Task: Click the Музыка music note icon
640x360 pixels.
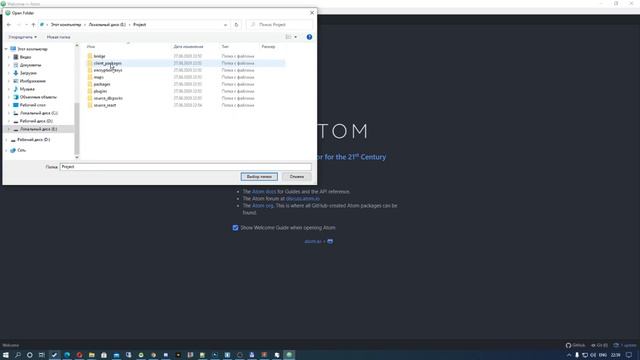Action: (x=16, y=89)
